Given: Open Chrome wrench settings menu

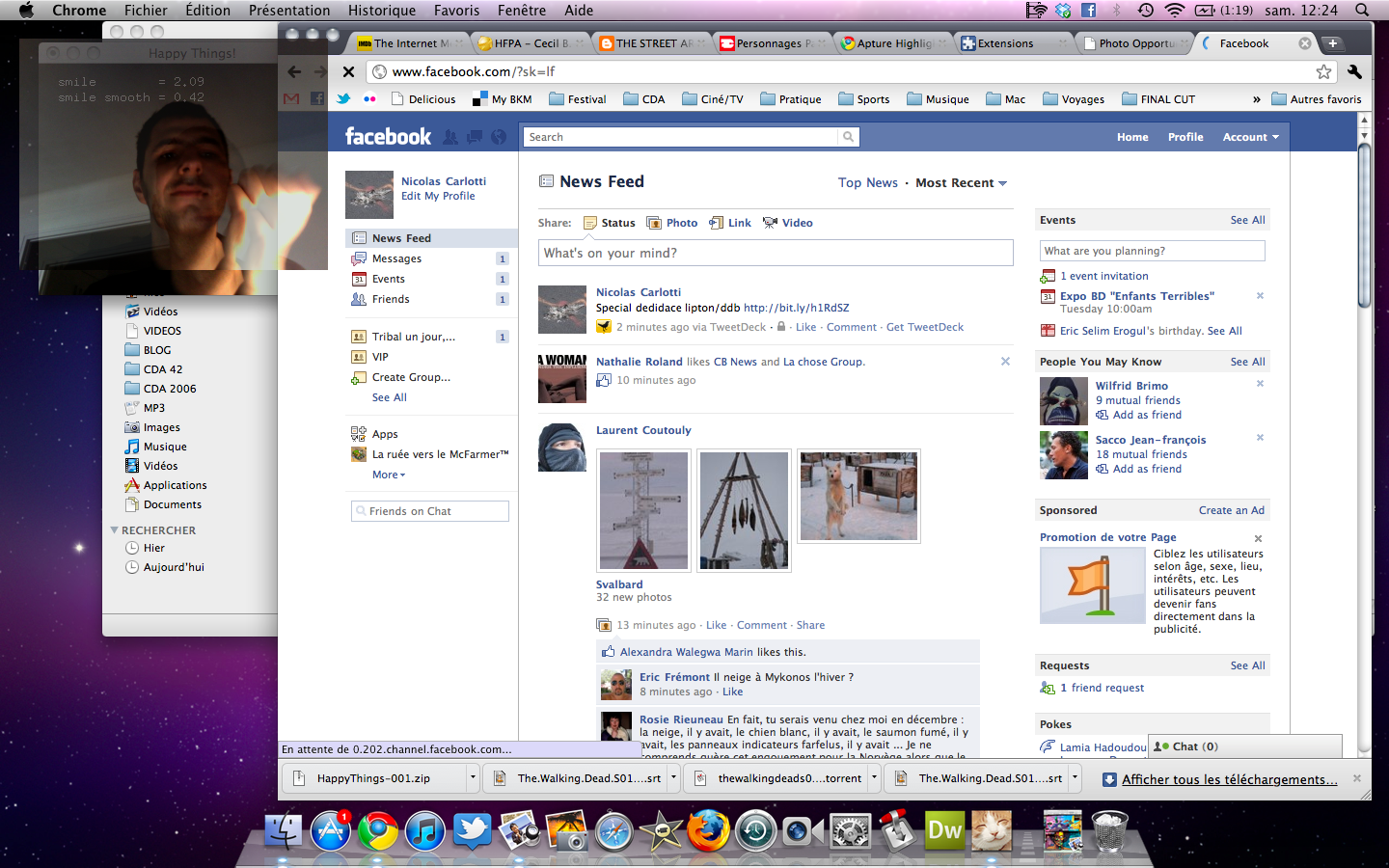Looking at the screenshot, I should 1354,71.
